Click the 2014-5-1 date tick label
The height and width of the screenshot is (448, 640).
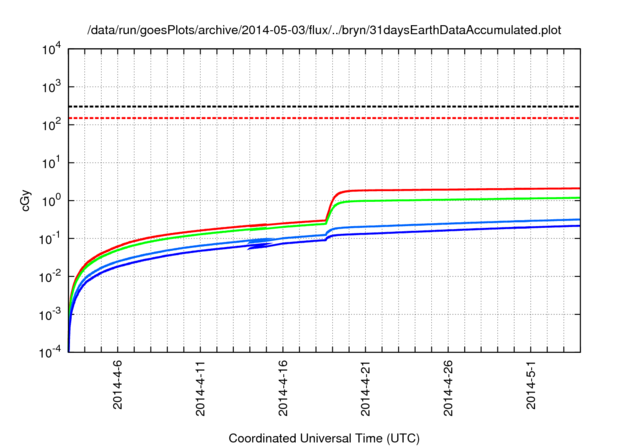530,384
